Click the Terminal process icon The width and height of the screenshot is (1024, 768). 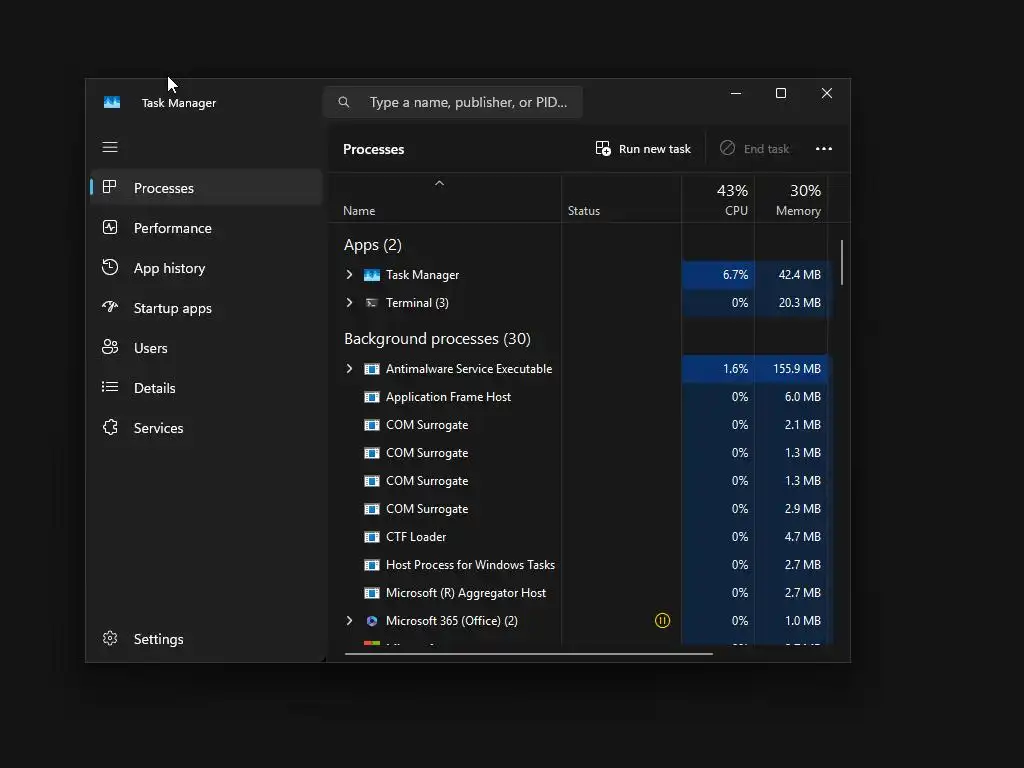[x=372, y=303]
